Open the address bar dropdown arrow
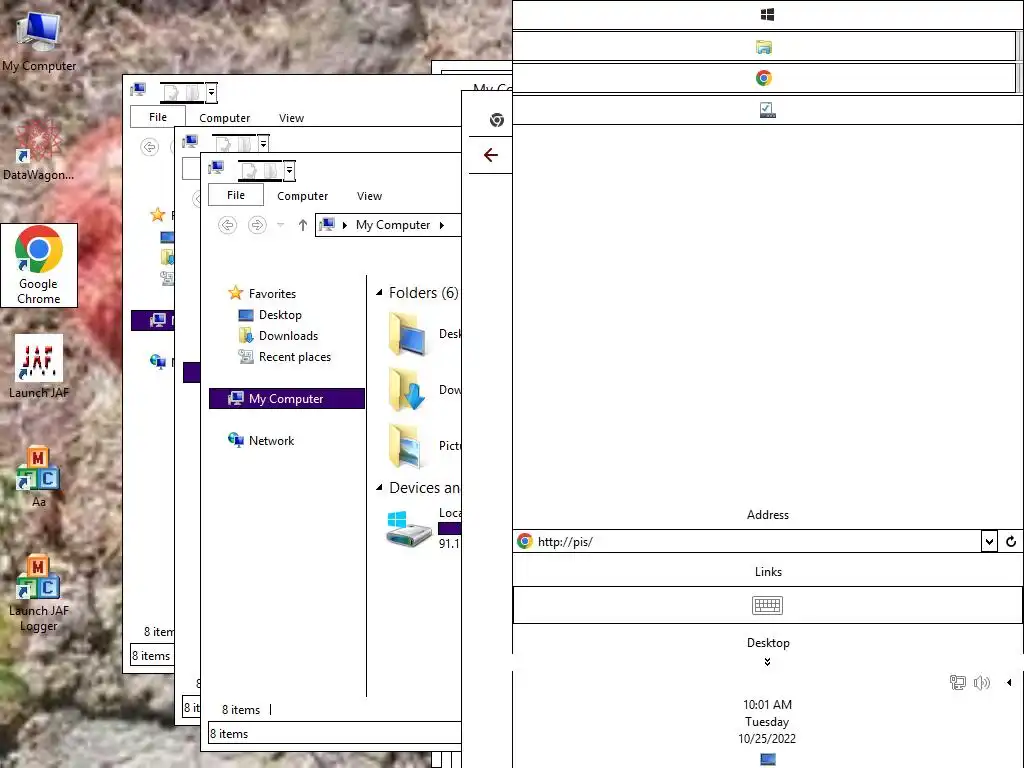Viewport: 1024px width, 768px height. (989, 541)
